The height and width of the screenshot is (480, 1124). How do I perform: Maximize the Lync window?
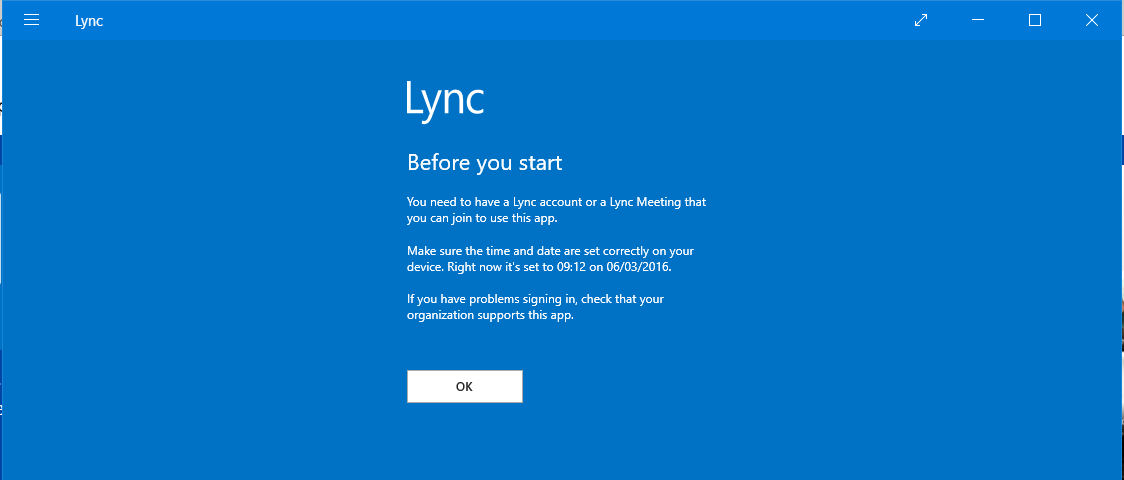pyautogui.click(x=1035, y=20)
